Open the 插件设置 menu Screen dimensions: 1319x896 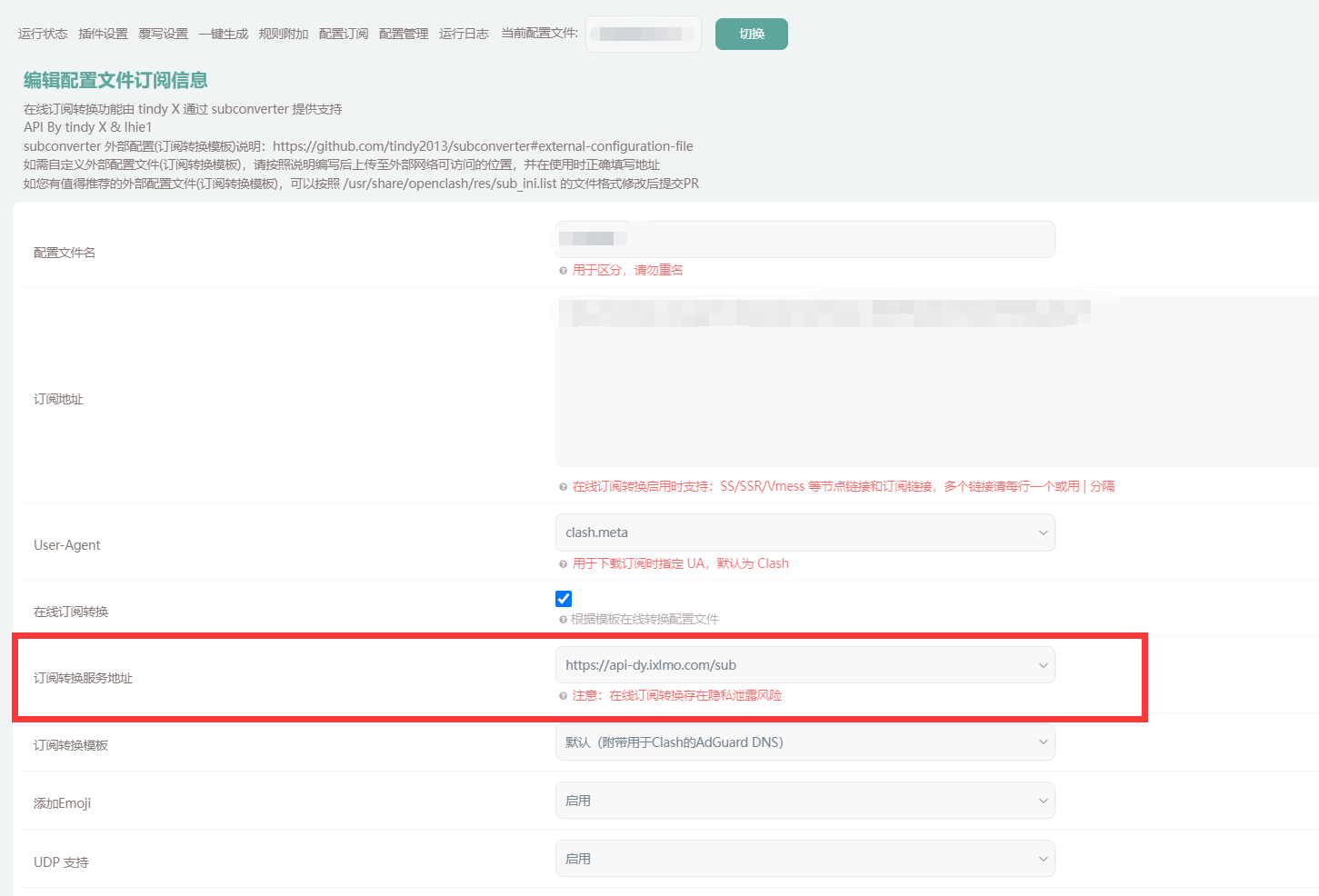tap(103, 34)
